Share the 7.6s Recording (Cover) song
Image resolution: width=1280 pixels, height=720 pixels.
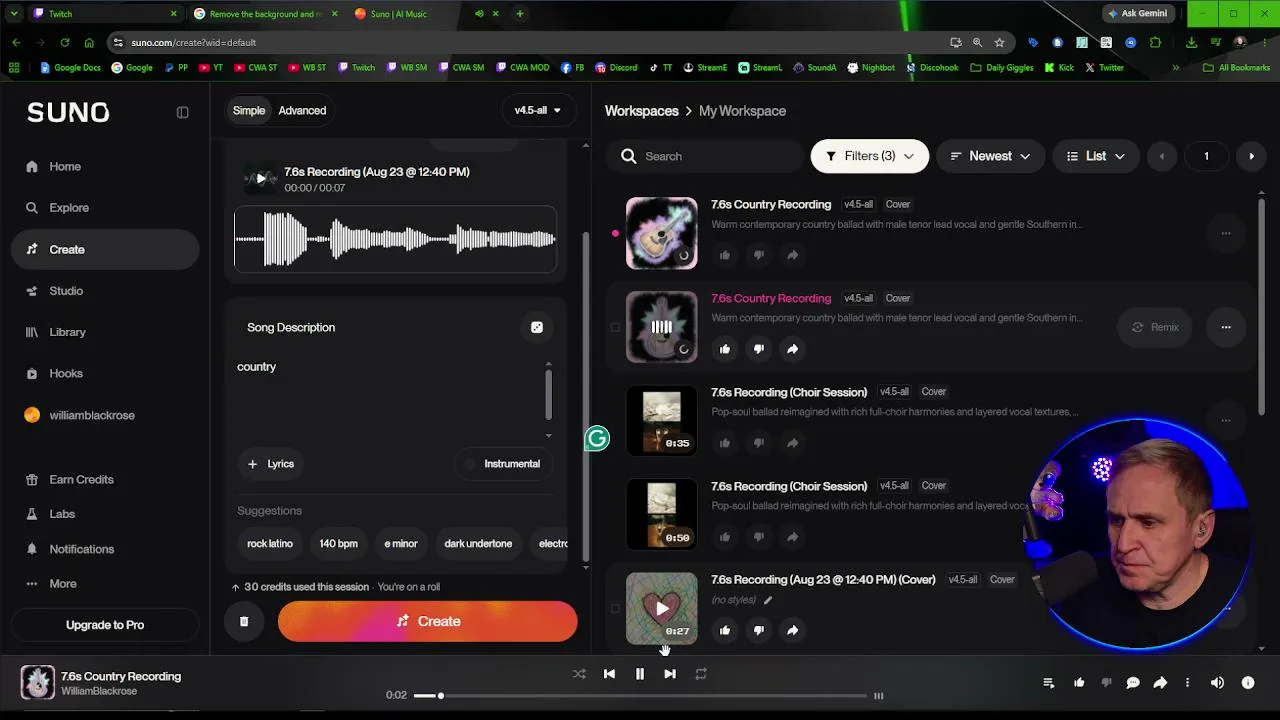point(792,630)
